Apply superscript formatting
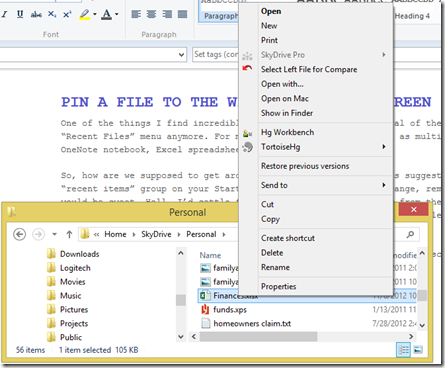The width and height of the screenshot is (445, 368). pos(67,14)
